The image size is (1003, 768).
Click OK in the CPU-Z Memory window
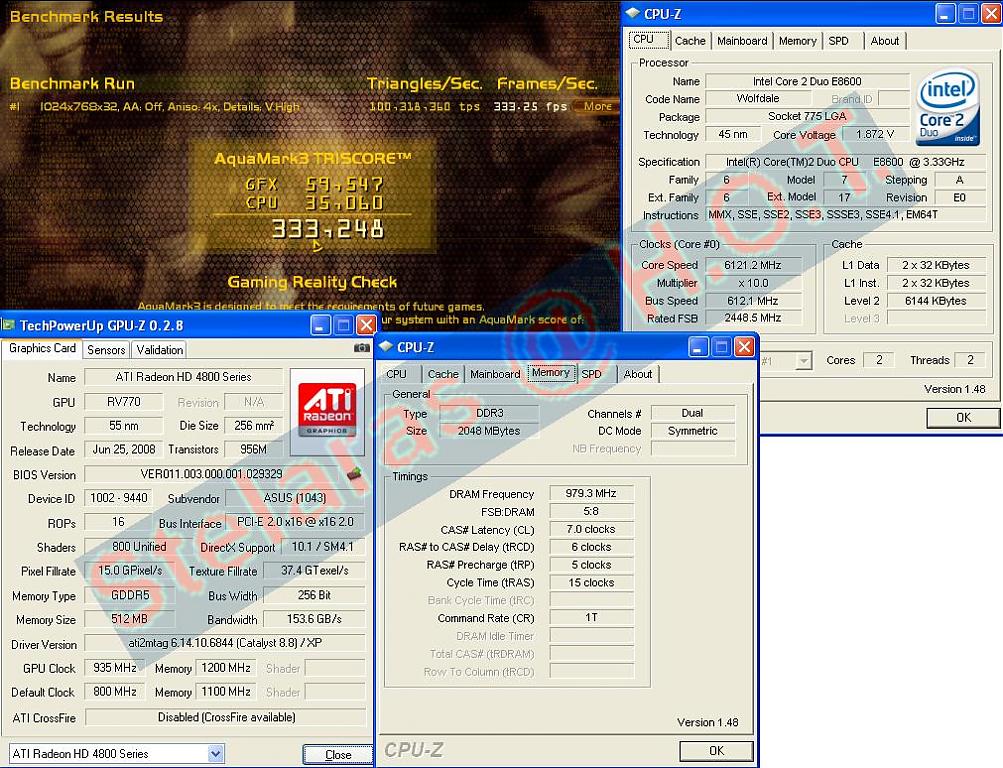[716, 751]
